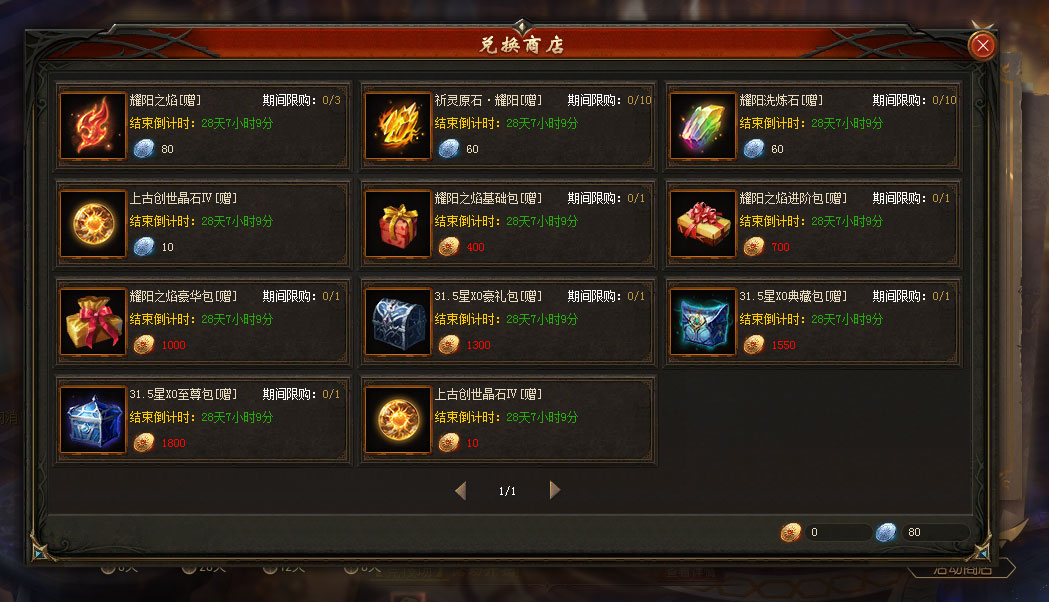Click the 1550 price of 31.5星XO典藏包
Screen dimensions: 1049x602
coord(783,345)
